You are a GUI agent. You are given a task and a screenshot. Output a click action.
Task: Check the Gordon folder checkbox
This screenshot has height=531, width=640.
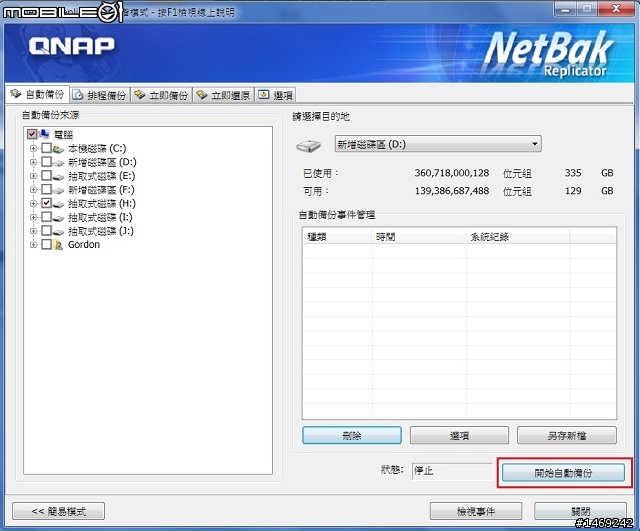[47, 244]
